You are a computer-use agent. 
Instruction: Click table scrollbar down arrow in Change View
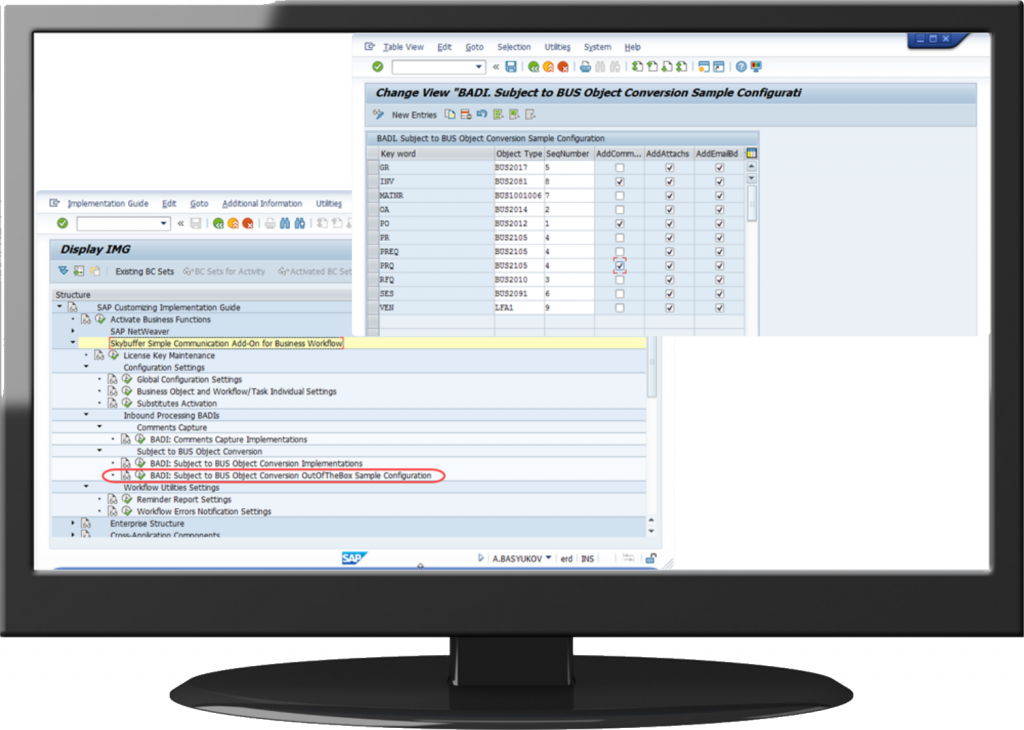click(x=752, y=178)
